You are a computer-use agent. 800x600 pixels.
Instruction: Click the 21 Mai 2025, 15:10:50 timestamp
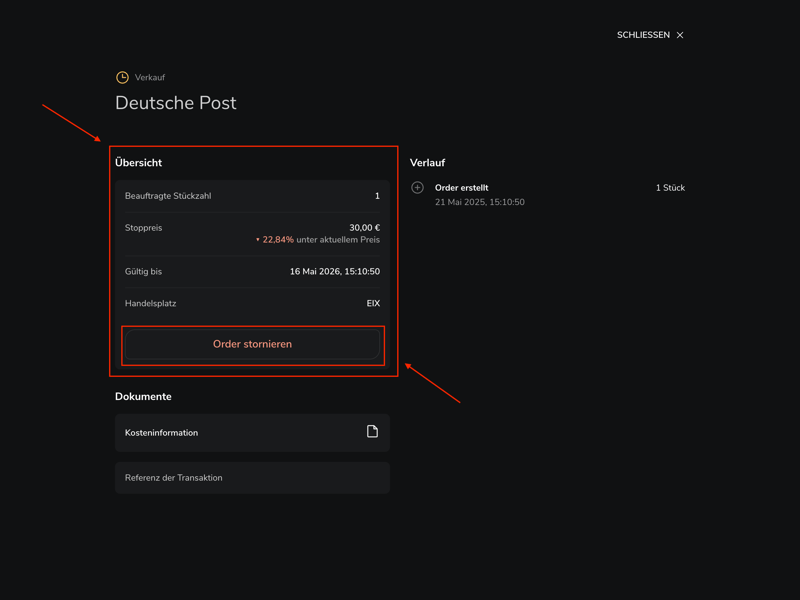point(480,202)
